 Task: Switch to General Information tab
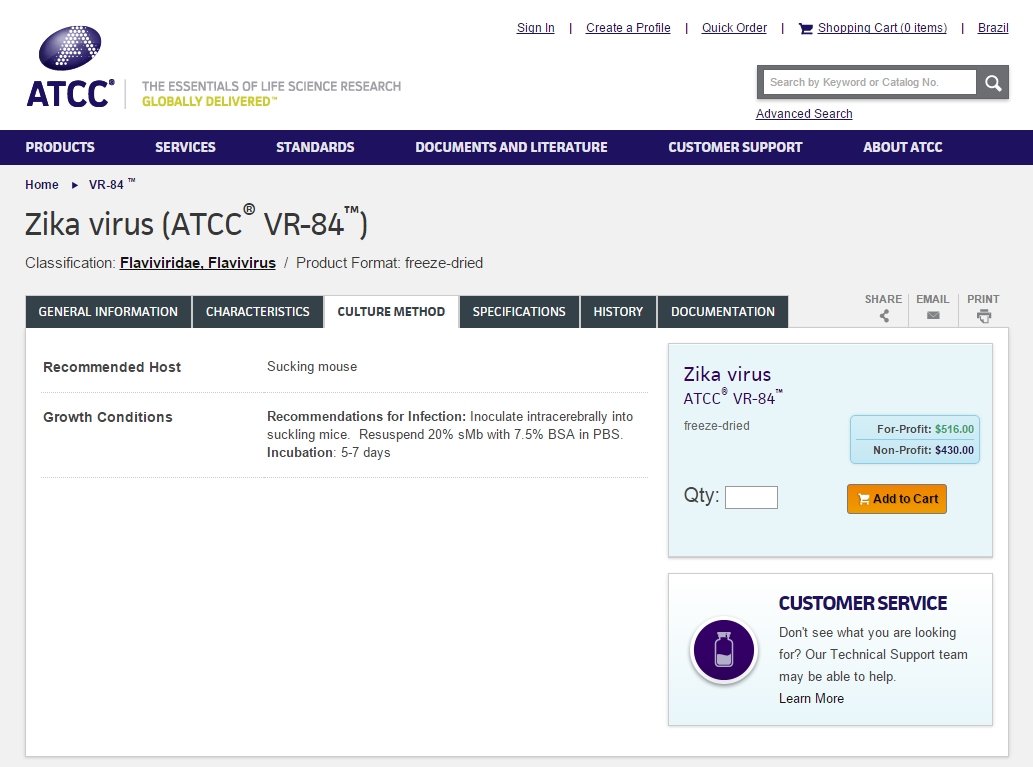tap(108, 312)
